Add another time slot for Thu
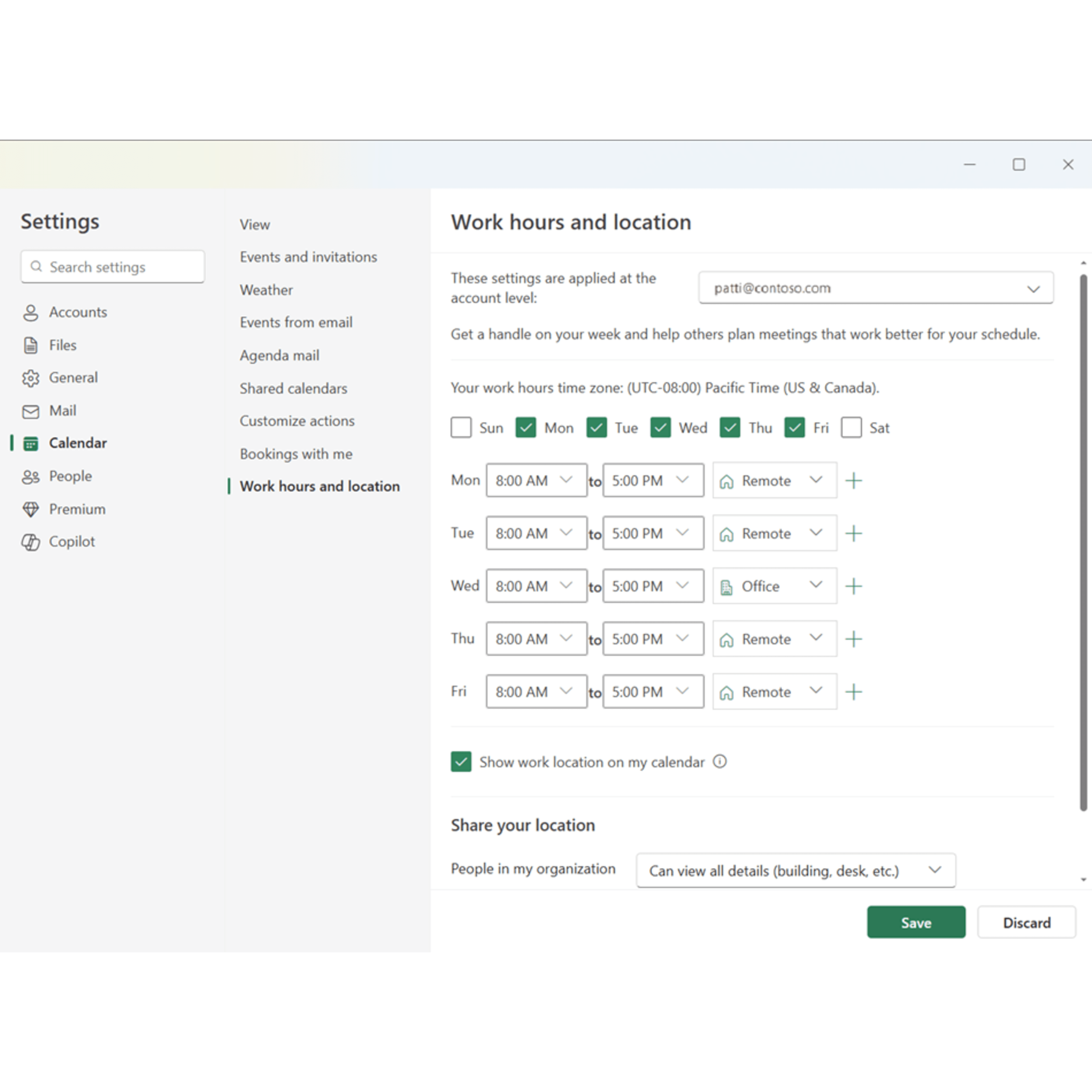This screenshot has width=1092, height=1092. pyautogui.click(x=853, y=639)
